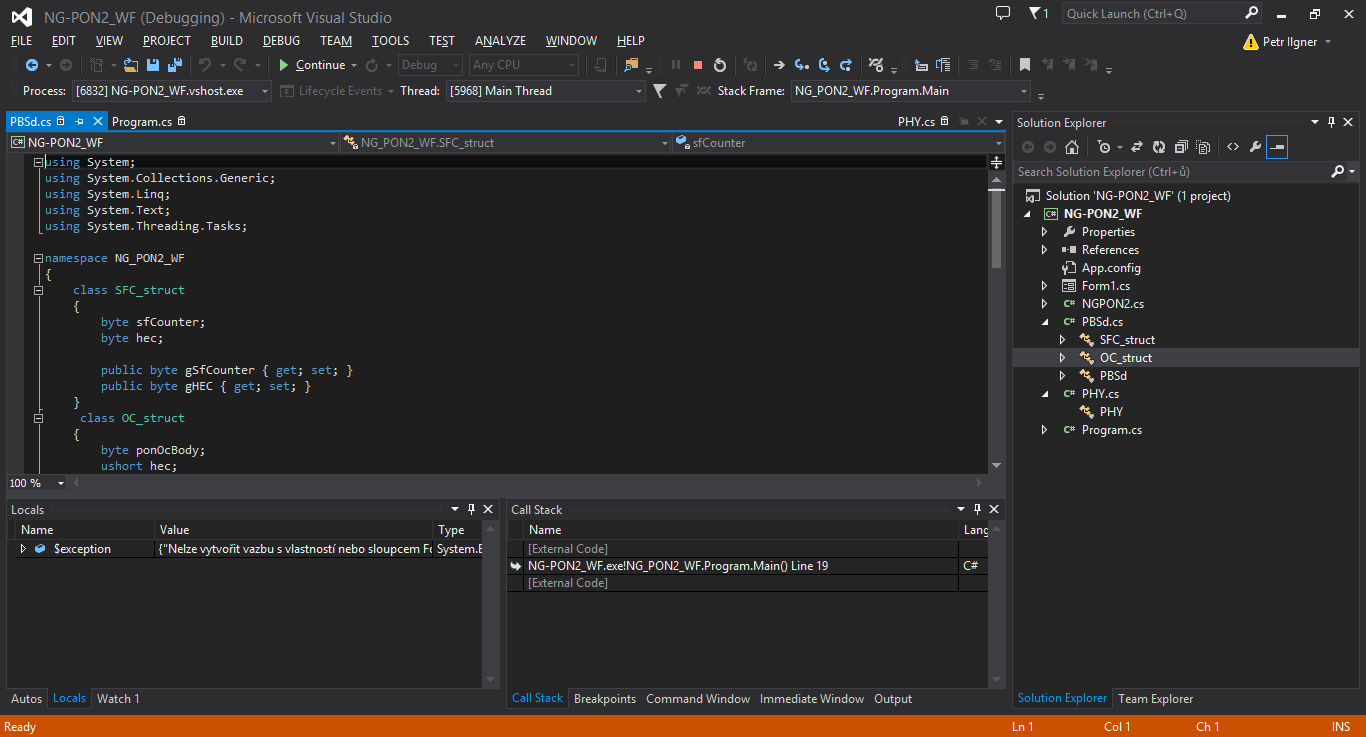This screenshot has width=1366, height=737.
Task: Select the OC_struct item in Solution Explorer
Action: [1126, 358]
